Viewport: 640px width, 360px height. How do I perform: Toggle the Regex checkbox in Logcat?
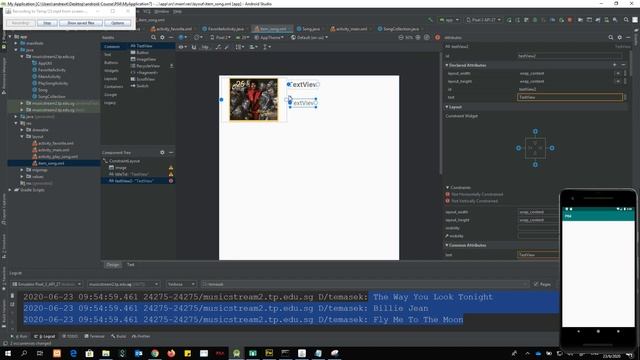click(x=536, y=284)
